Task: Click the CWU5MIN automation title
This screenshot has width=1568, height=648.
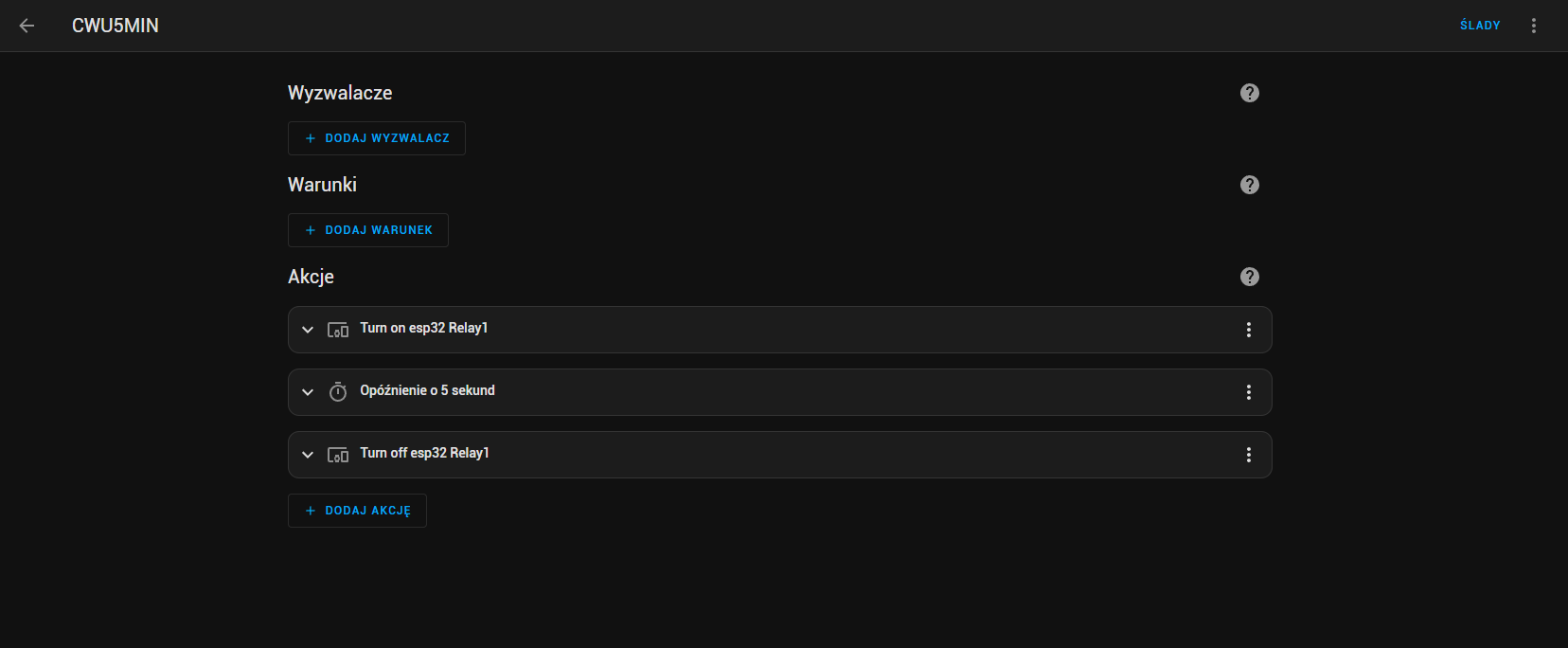Action: (116, 26)
